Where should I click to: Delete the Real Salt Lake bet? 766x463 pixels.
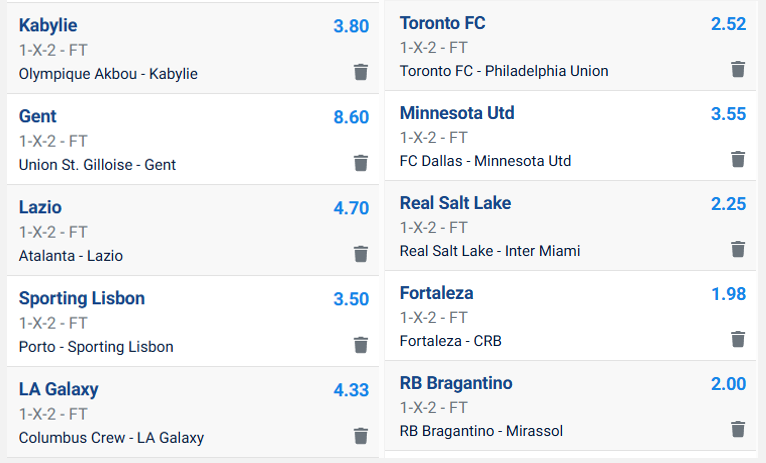click(x=738, y=249)
